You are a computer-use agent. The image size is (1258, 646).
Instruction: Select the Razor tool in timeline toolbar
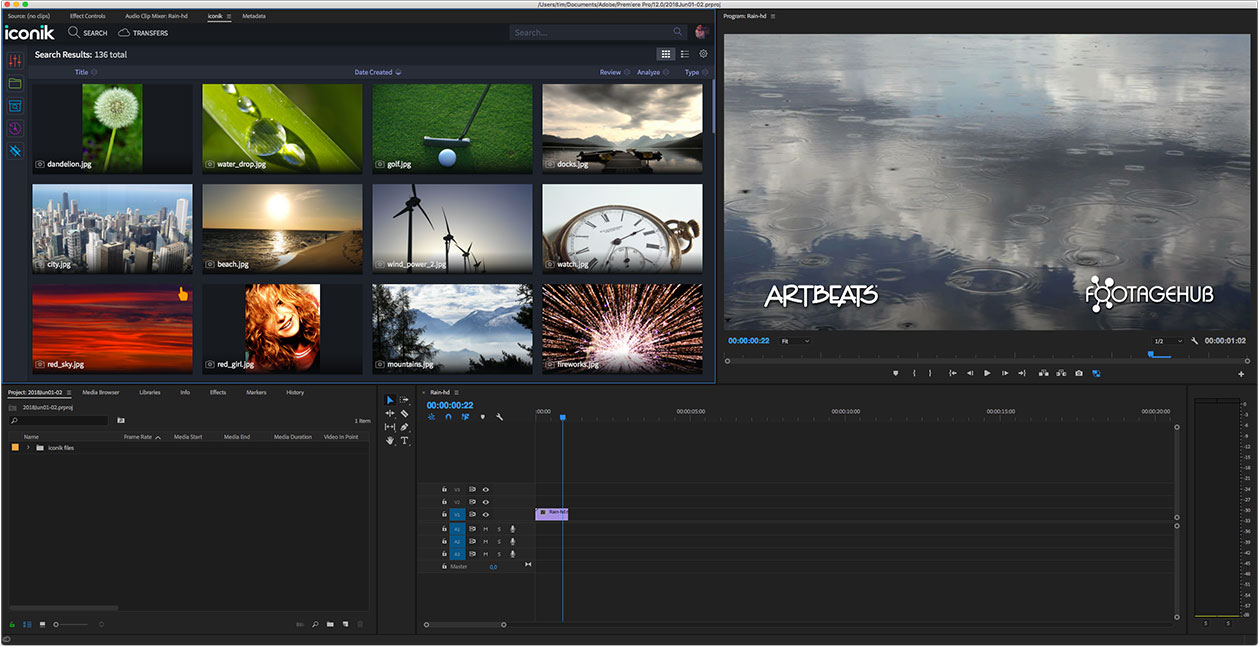point(404,413)
